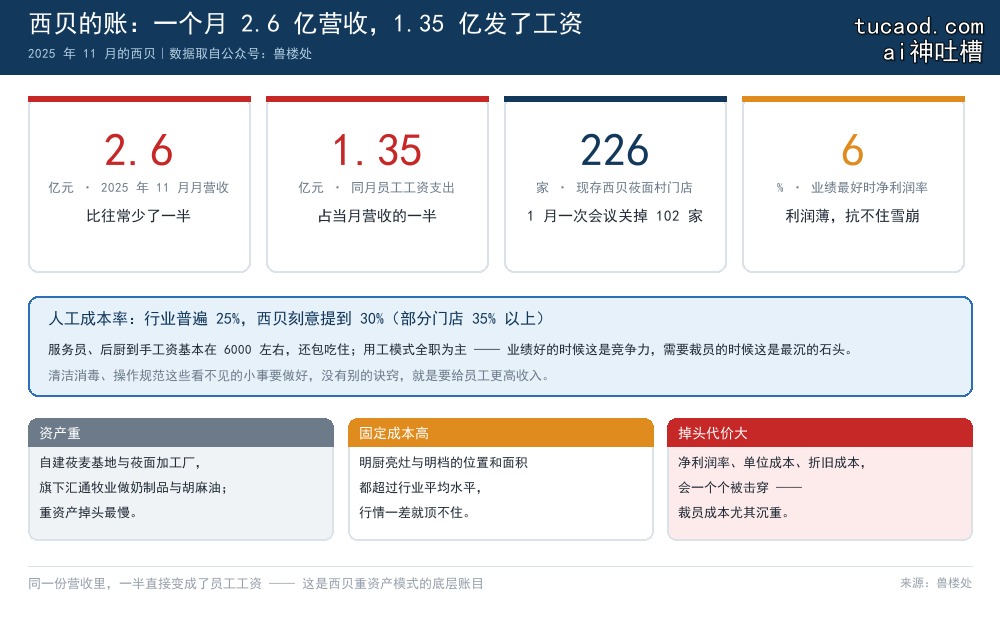The height and width of the screenshot is (625, 1000).
Task: Click the label 现存西贝莜面村门店
Action: (634, 188)
